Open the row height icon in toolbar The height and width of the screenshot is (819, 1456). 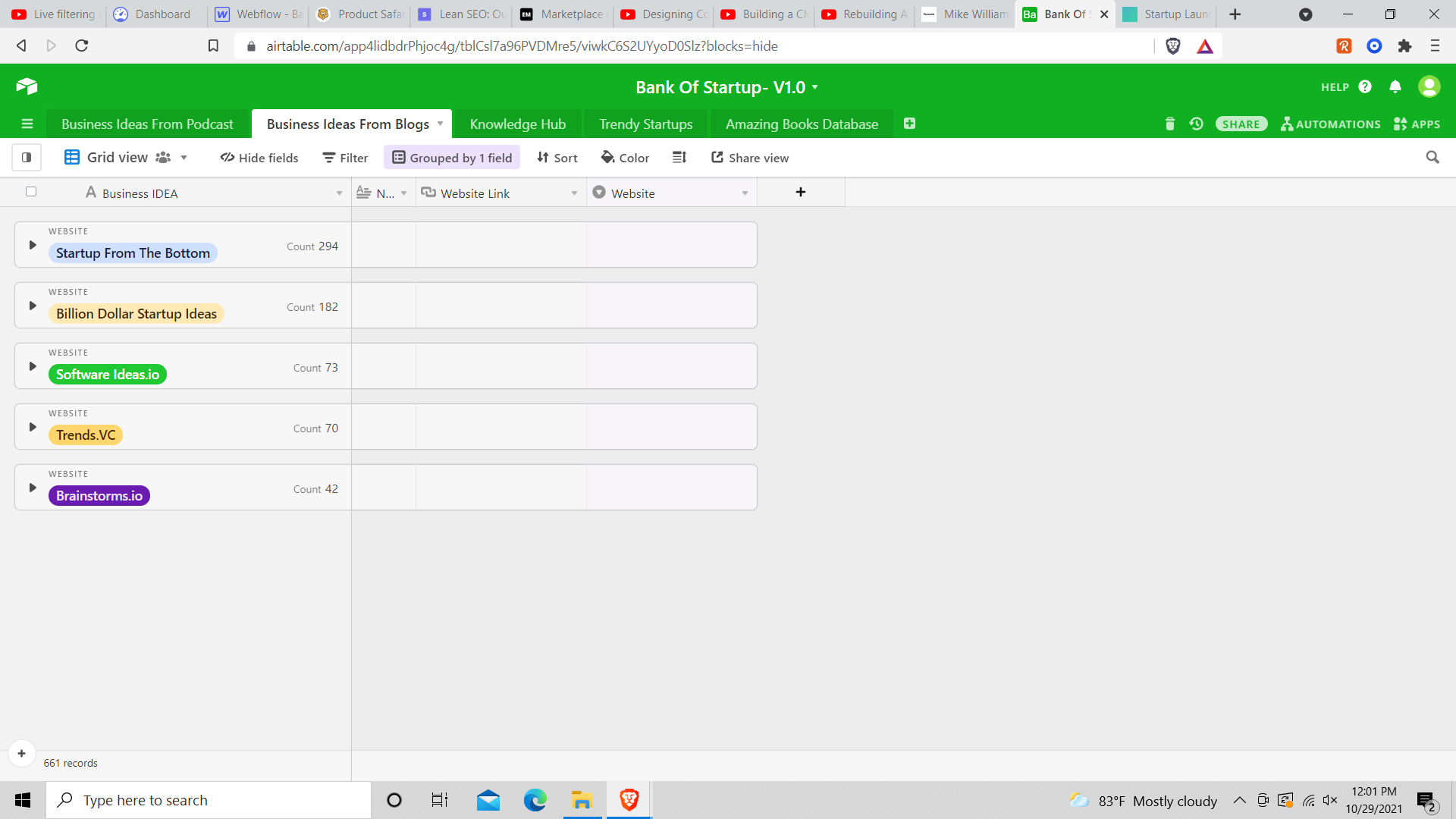(x=679, y=158)
